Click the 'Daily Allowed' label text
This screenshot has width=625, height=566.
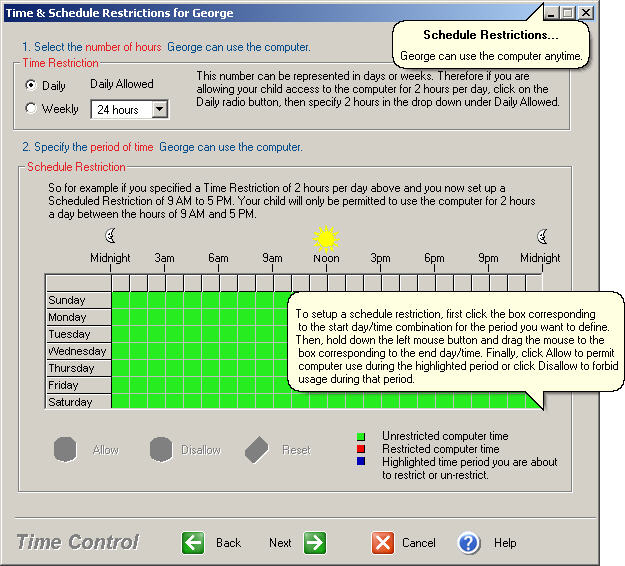tap(122, 84)
